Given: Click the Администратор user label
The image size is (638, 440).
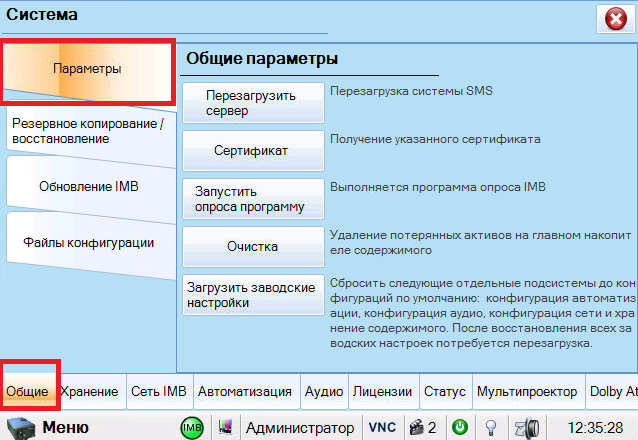Looking at the screenshot, I should click(x=300, y=428).
